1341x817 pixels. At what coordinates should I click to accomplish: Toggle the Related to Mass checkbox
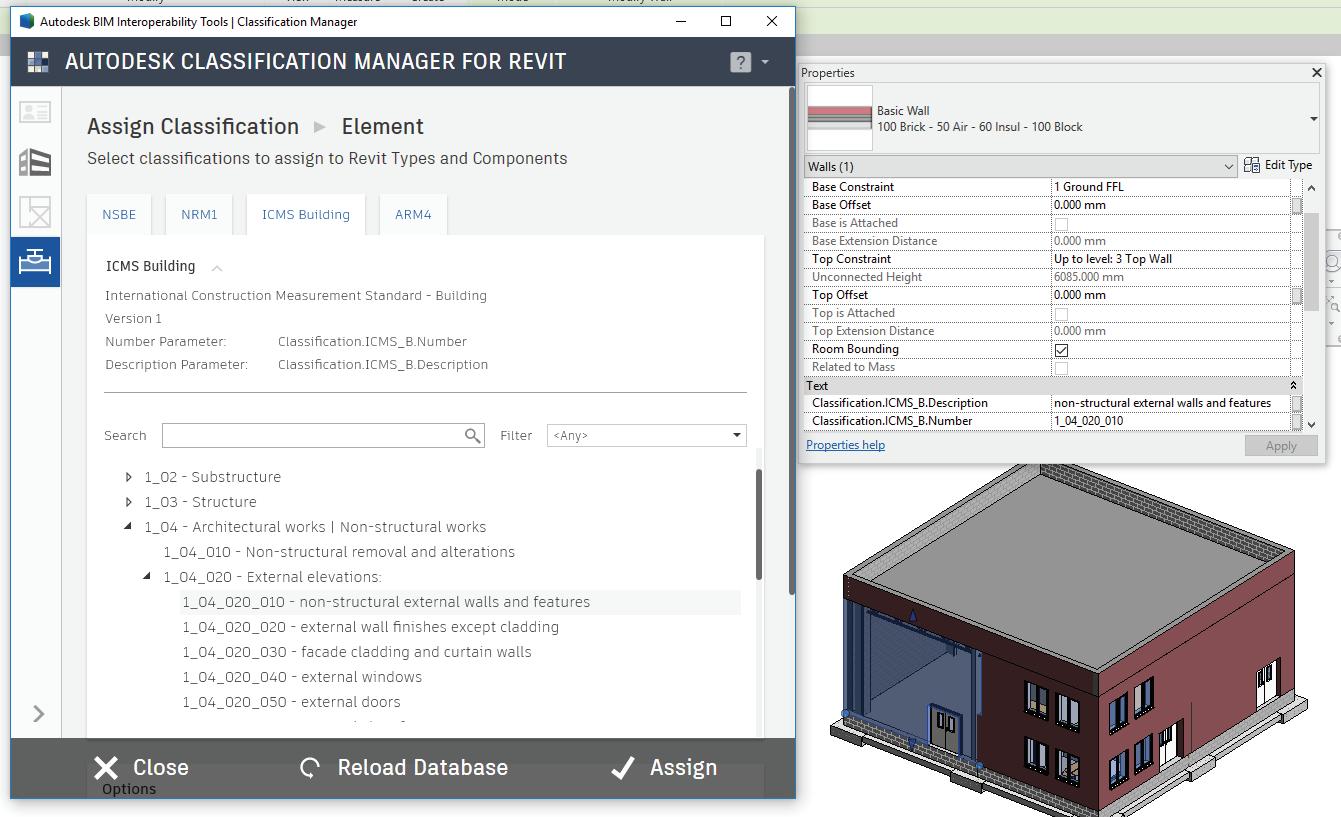(x=1061, y=368)
